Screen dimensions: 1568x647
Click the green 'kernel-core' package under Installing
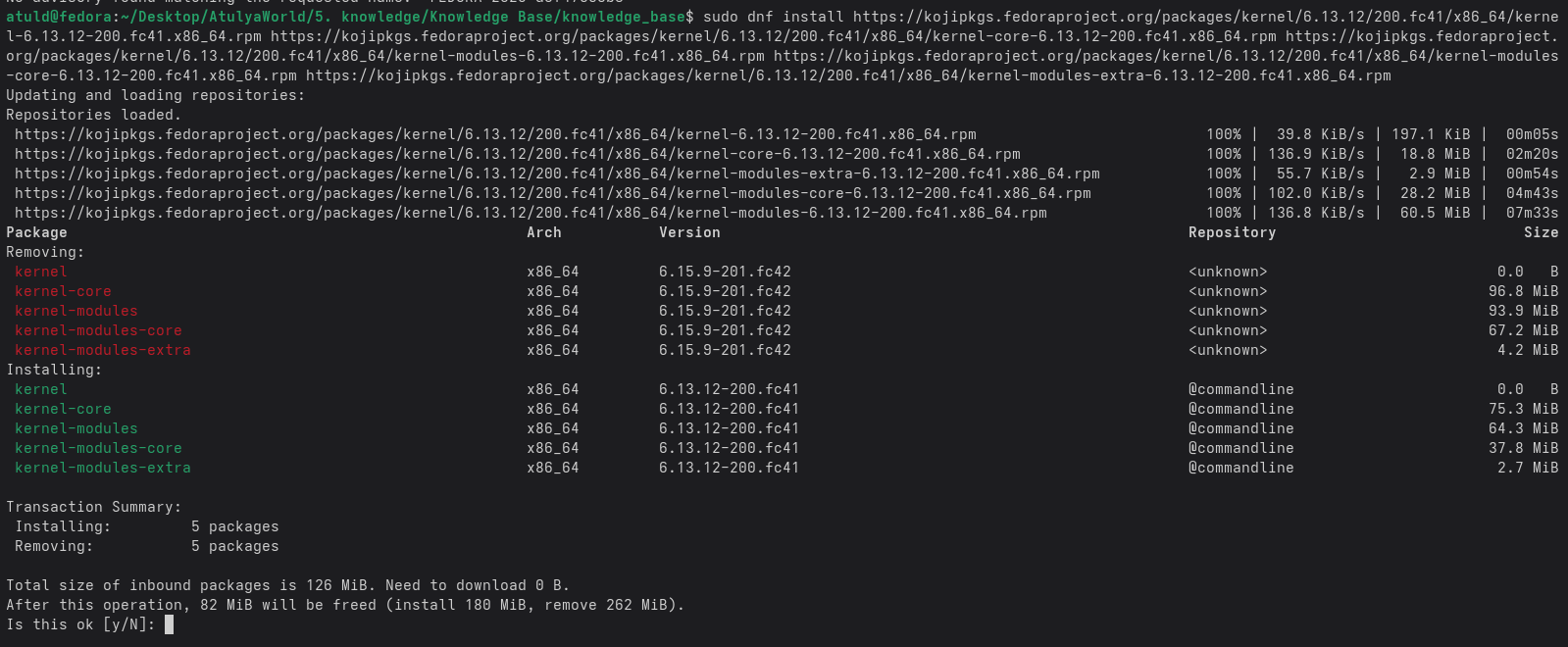coord(63,409)
